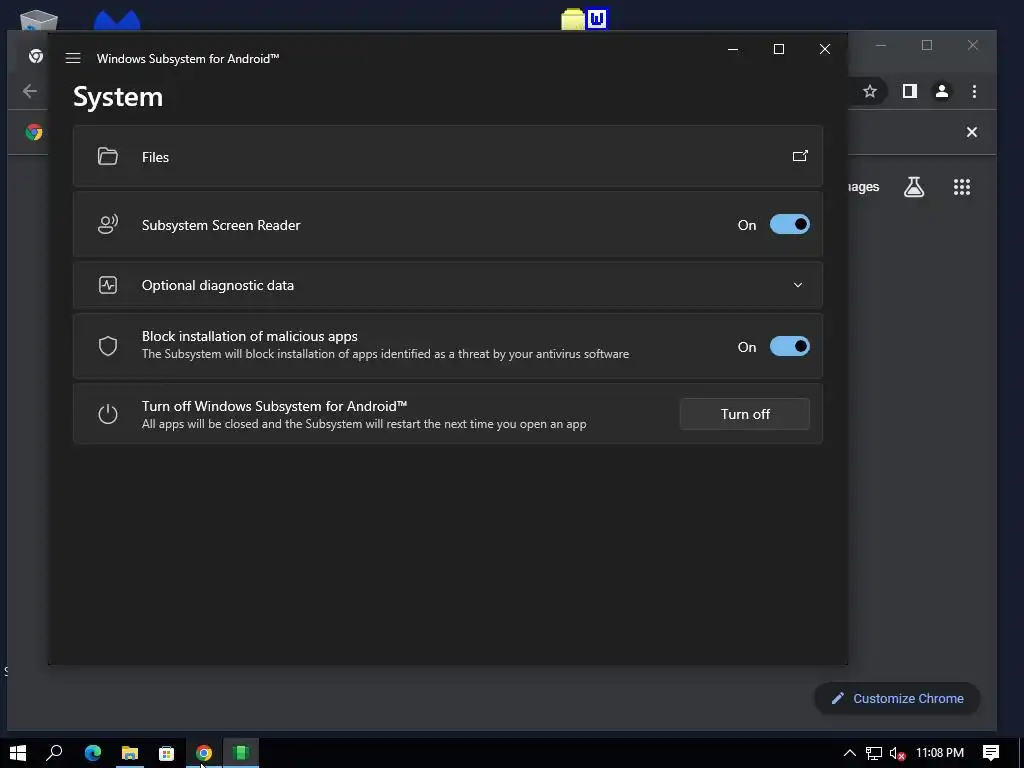
Task: Open Windows Start menu
Action: pyautogui.click(x=18, y=753)
